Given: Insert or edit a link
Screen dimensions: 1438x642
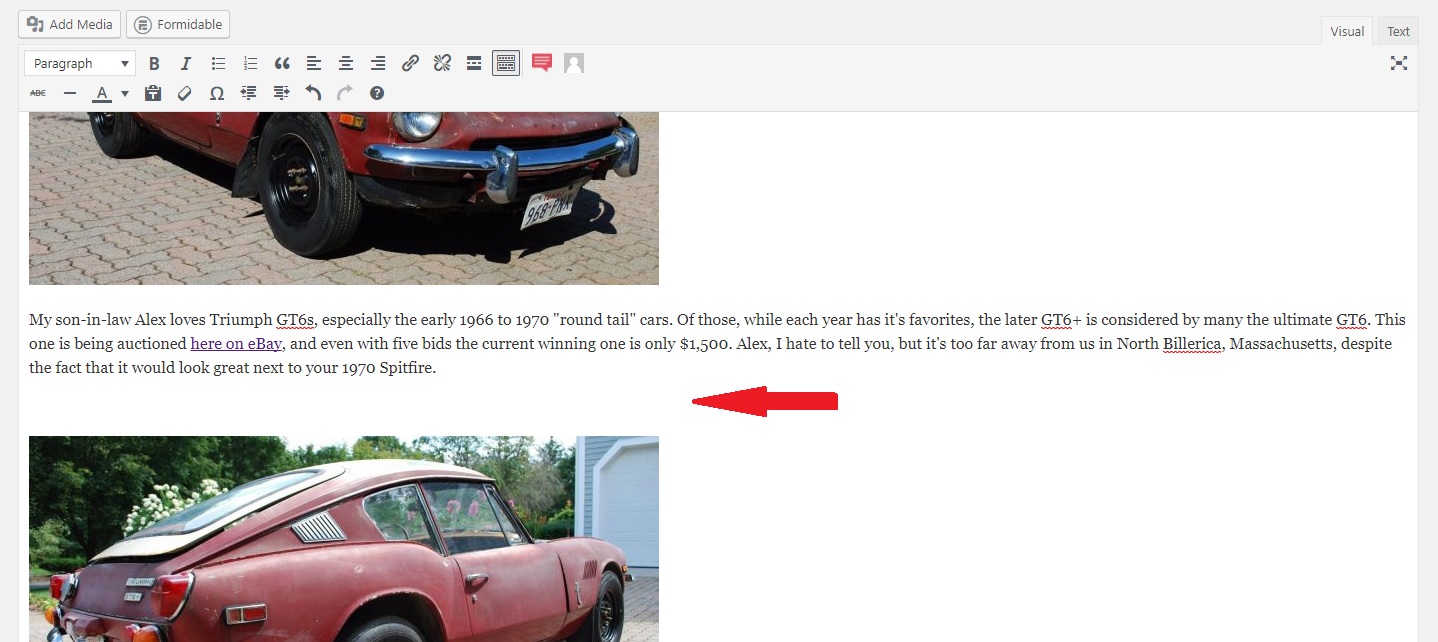Looking at the screenshot, I should coord(410,63).
